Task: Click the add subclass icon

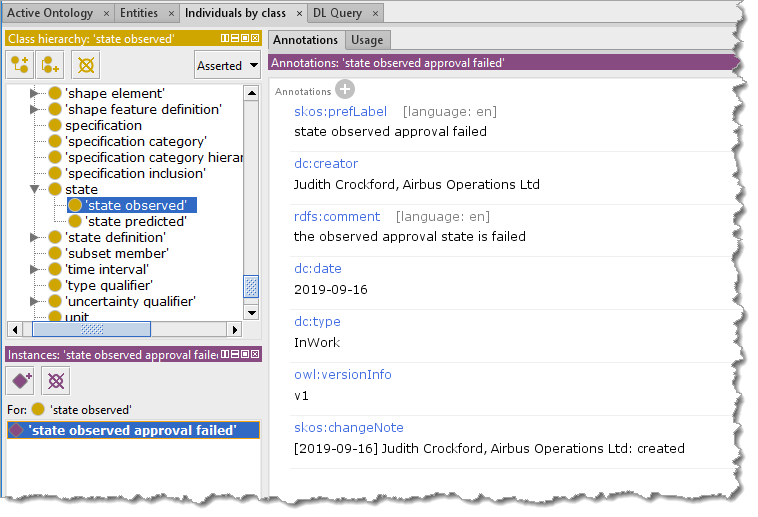Action: pyautogui.click(x=19, y=65)
